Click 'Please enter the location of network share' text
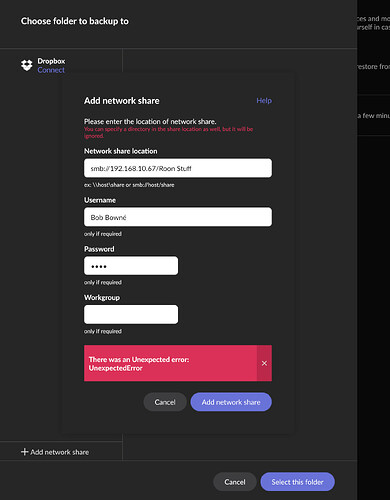This screenshot has width=390, height=500. (x=150, y=121)
